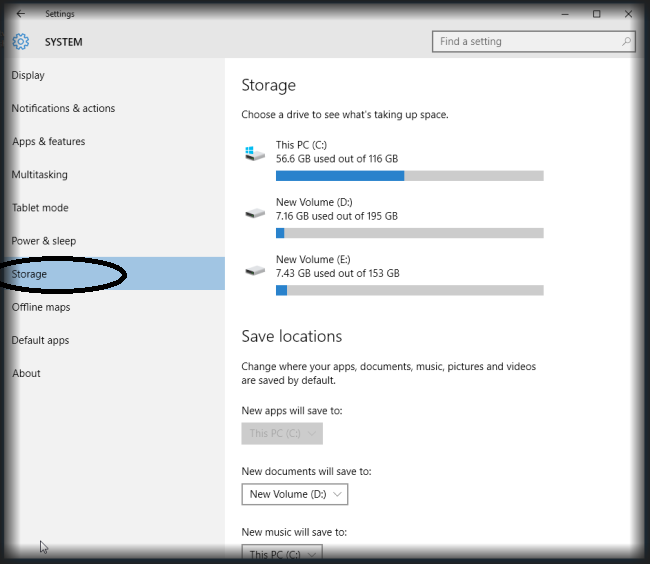Click '7.16 GB used out of 195 GB'
The width and height of the screenshot is (650, 564).
(337, 216)
